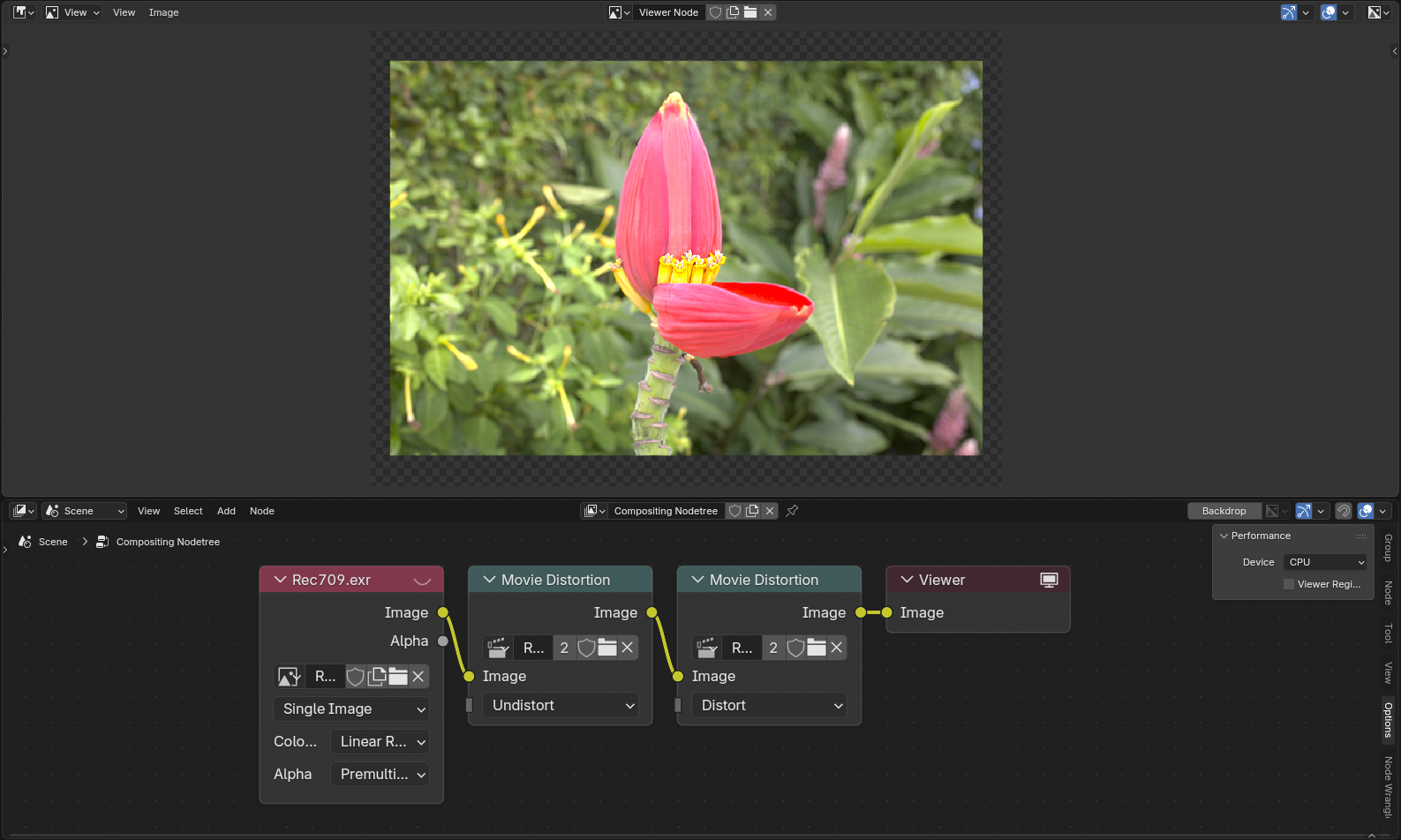Open image browse dropdown beside Viewer Node
1401x840 pixels.
(619, 12)
